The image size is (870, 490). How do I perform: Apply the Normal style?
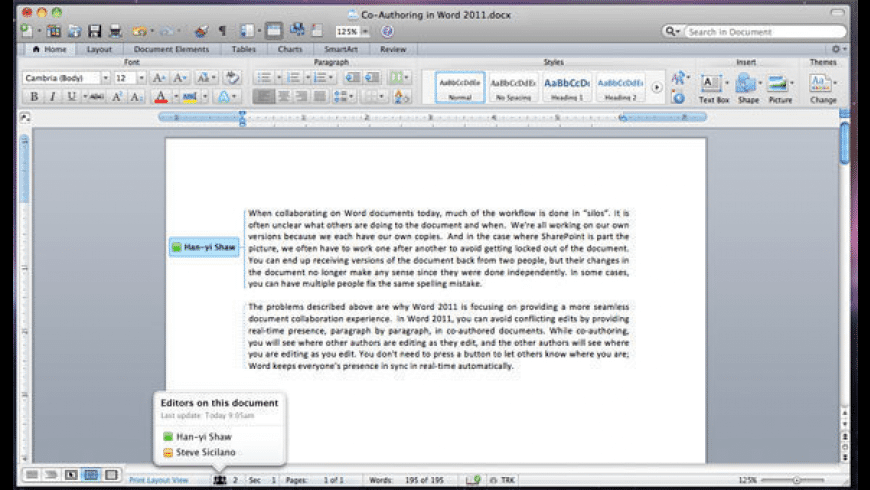(460, 87)
